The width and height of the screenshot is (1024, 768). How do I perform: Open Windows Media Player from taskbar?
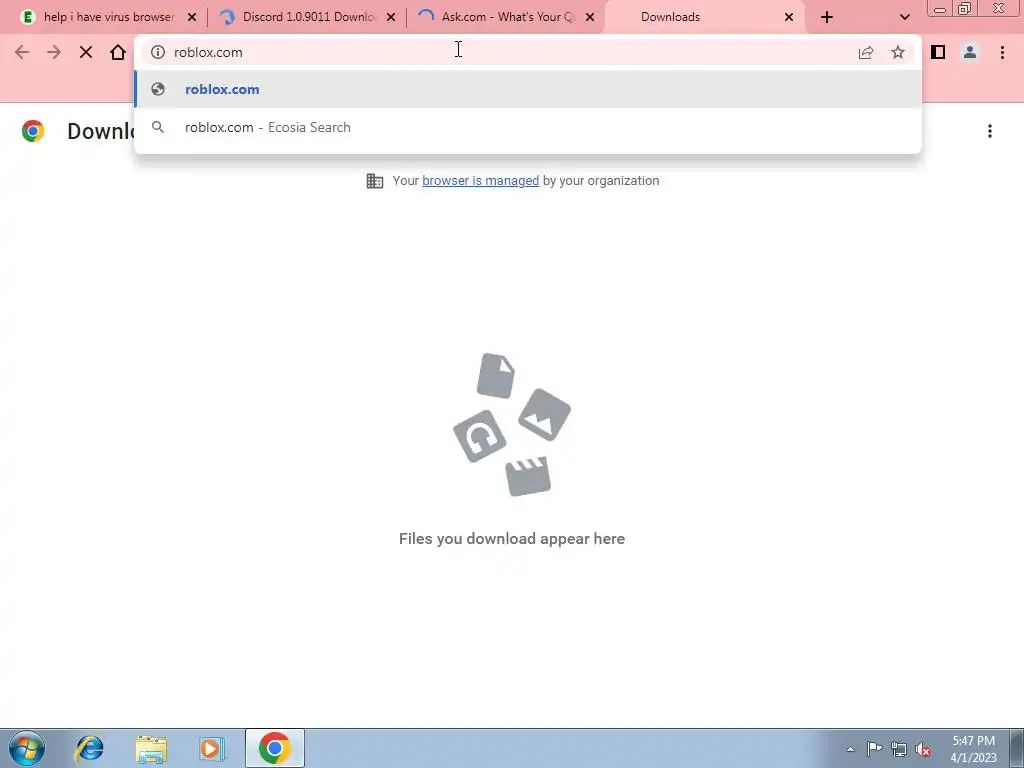click(211, 748)
